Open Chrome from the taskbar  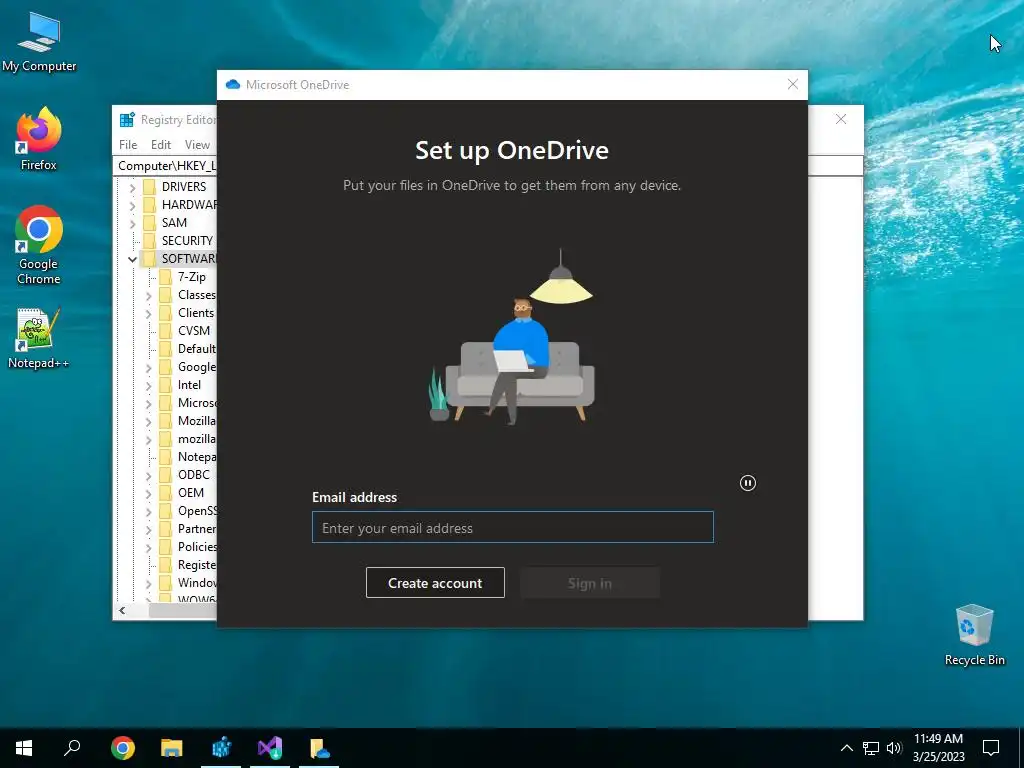[123, 748]
